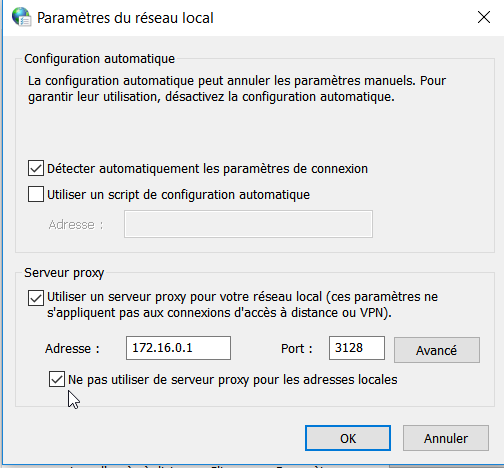Click the 'Serveur proxy' group heading
The height and width of the screenshot is (468, 504).
64,273
